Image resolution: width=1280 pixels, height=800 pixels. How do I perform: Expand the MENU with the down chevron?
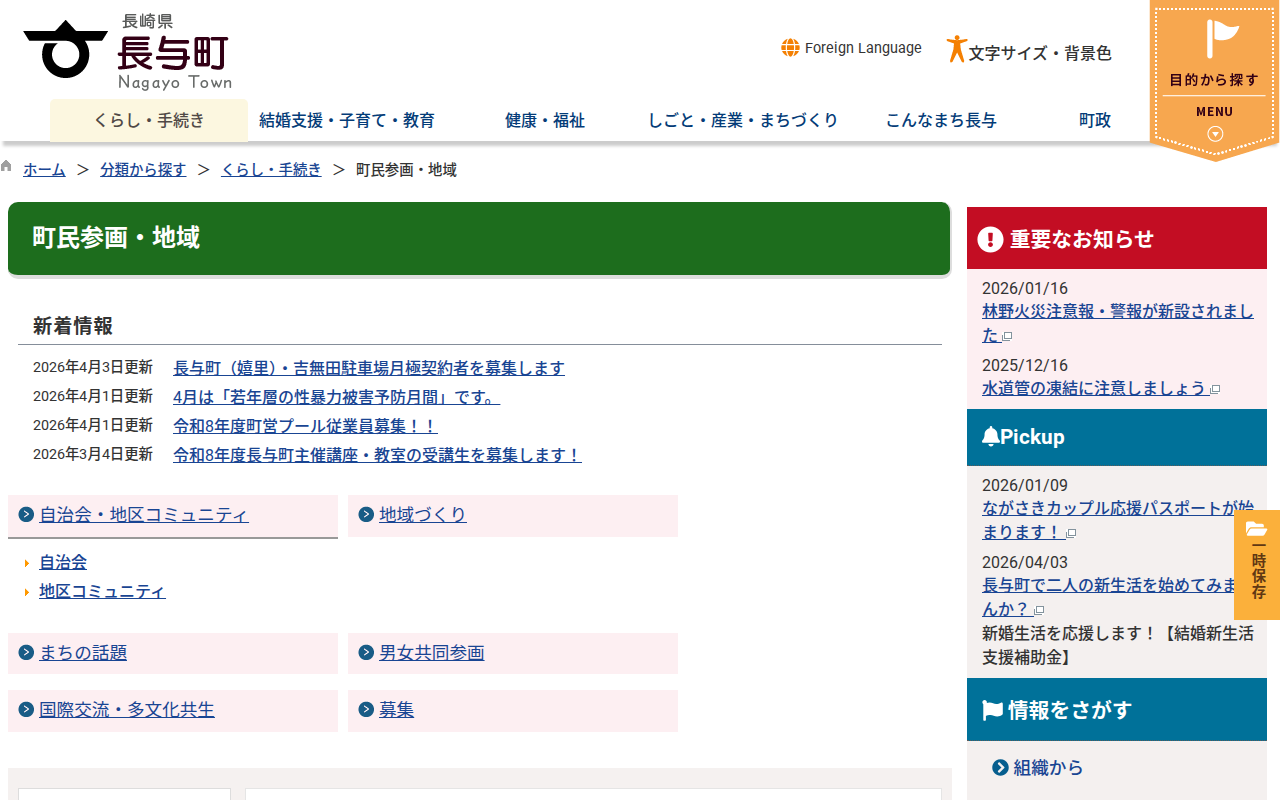1213,131
